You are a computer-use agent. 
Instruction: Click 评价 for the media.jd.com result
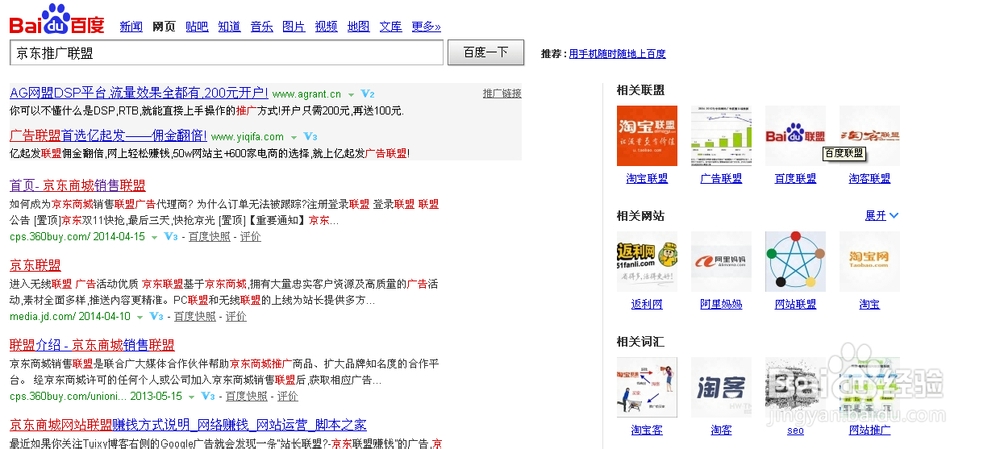click(236, 316)
